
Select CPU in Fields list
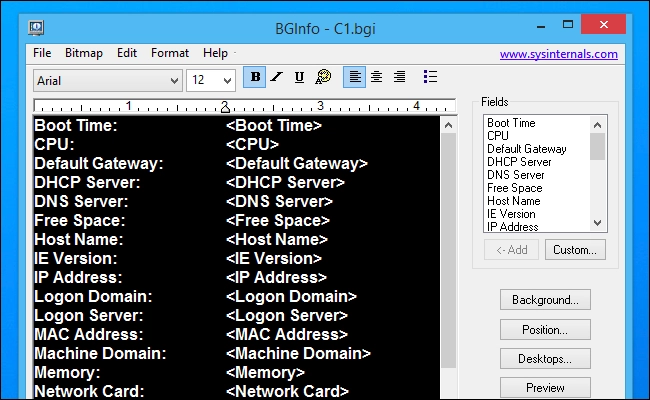point(497,136)
